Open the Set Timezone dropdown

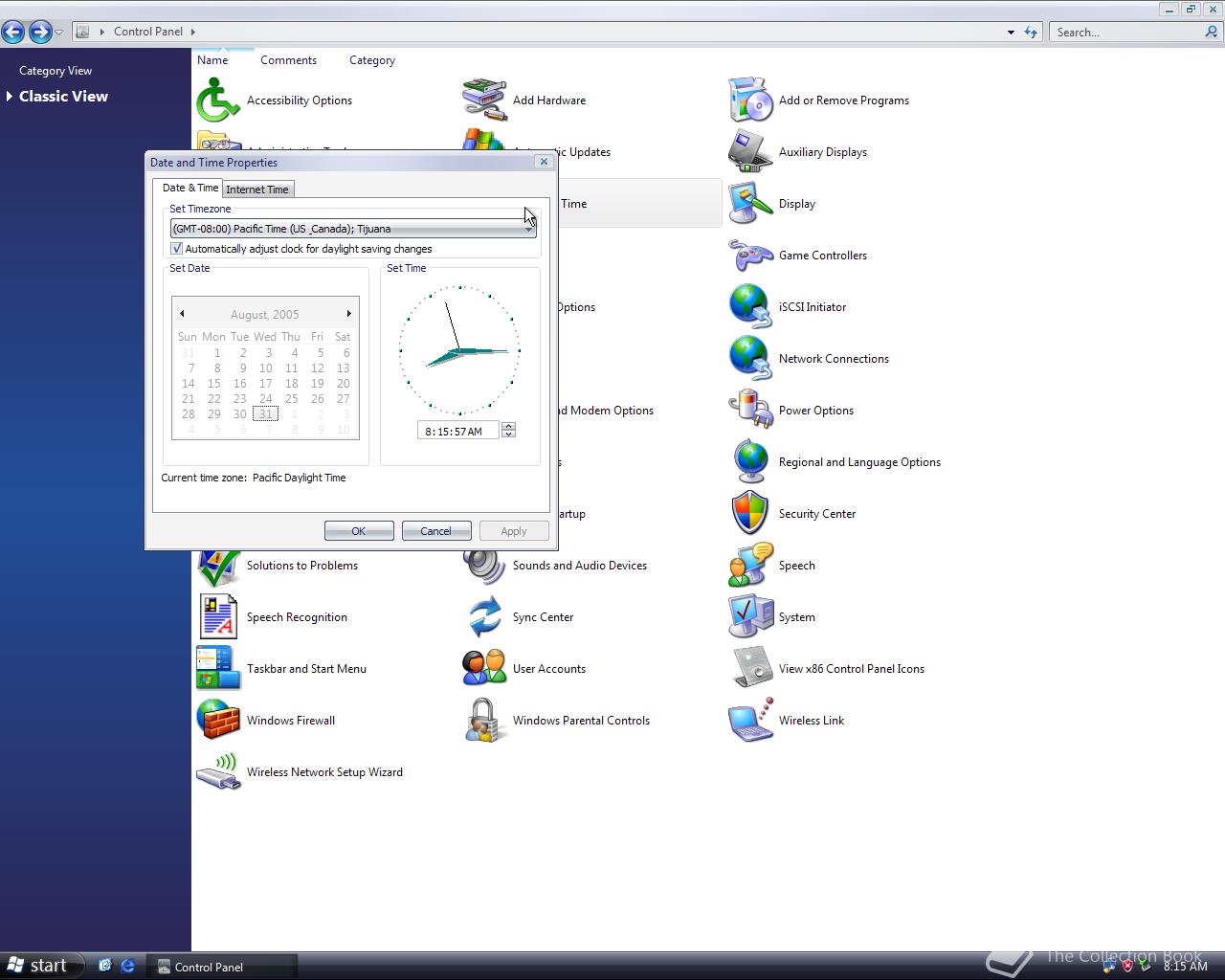pyautogui.click(x=353, y=229)
